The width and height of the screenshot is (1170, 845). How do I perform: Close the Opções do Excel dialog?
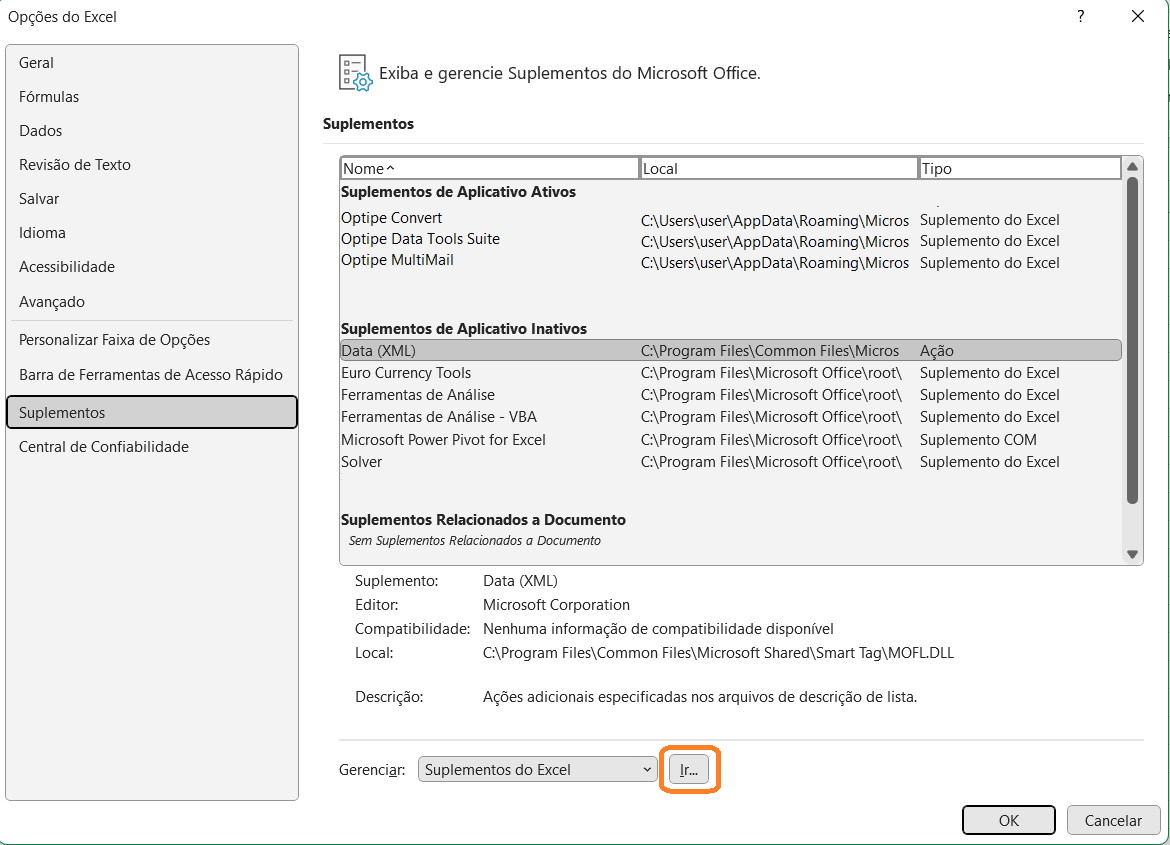pyautogui.click(x=1137, y=16)
